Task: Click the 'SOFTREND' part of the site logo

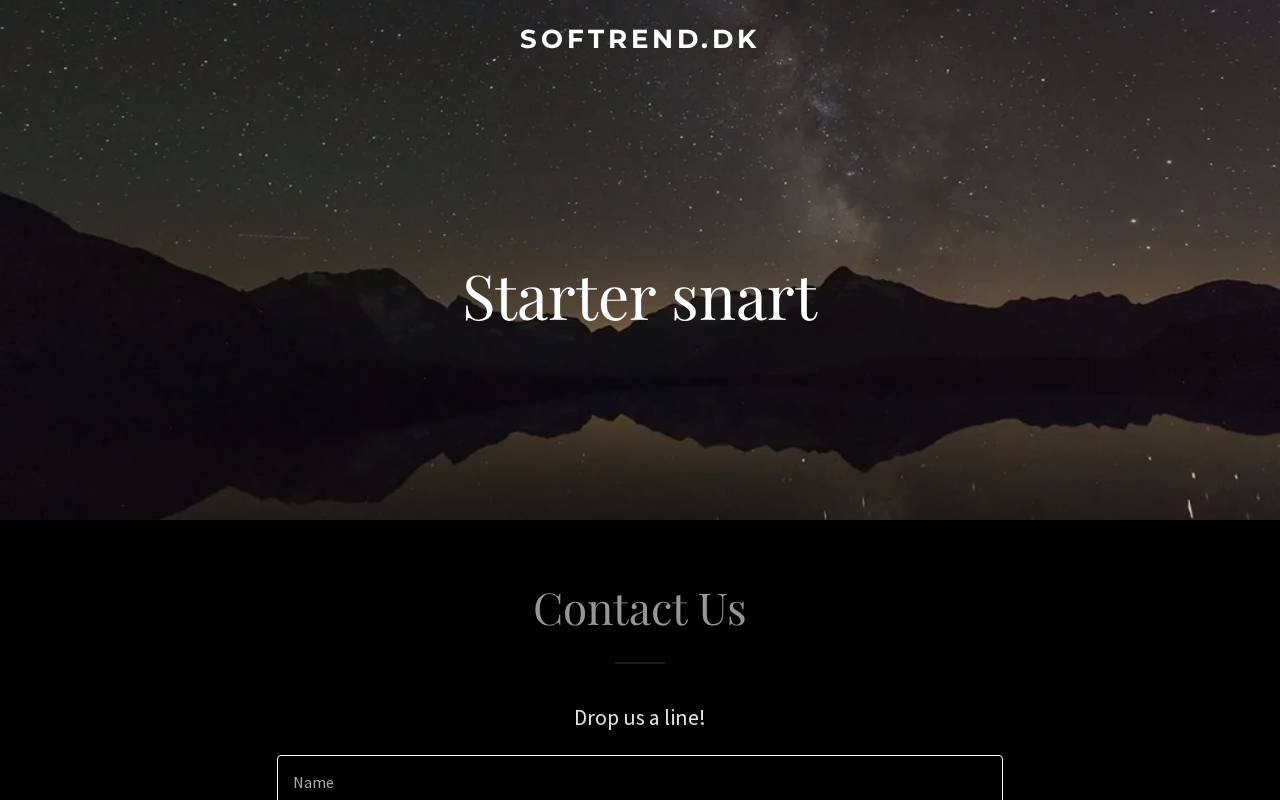Action: 609,39
